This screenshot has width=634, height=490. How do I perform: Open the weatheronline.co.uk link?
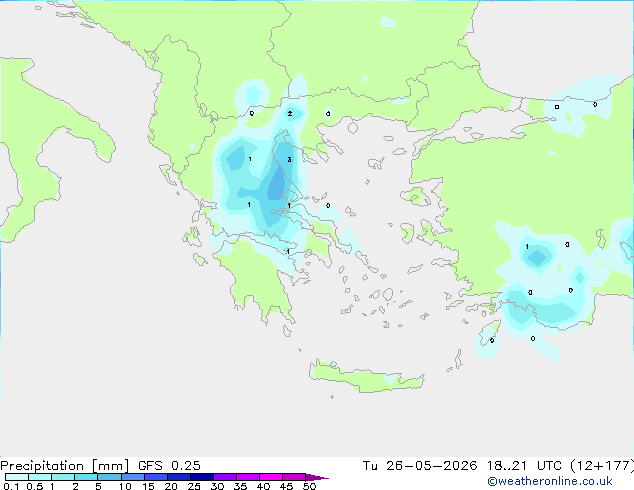pyautogui.click(x=550, y=481)
